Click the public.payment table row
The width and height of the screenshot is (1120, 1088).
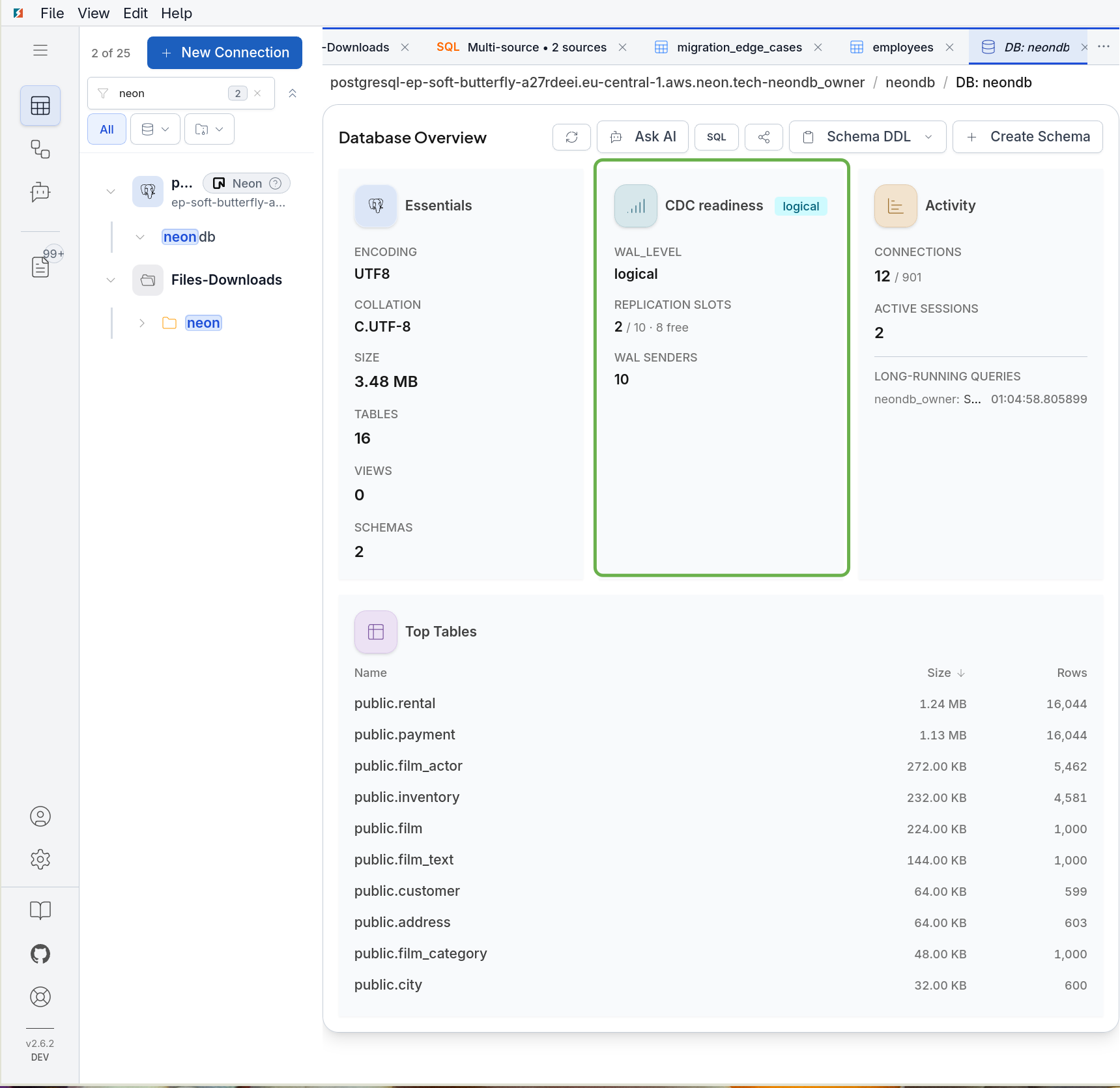(x=721, y=735)
